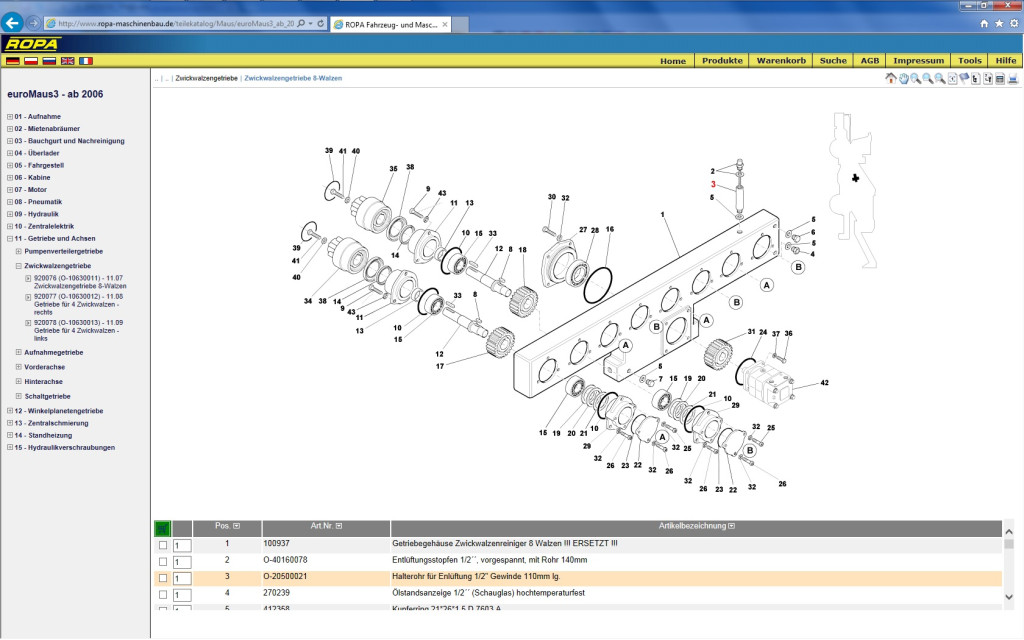Click the parts list scrollbar up arrow
Viewport: 1024px width, 640px height.
[1009, 532]
